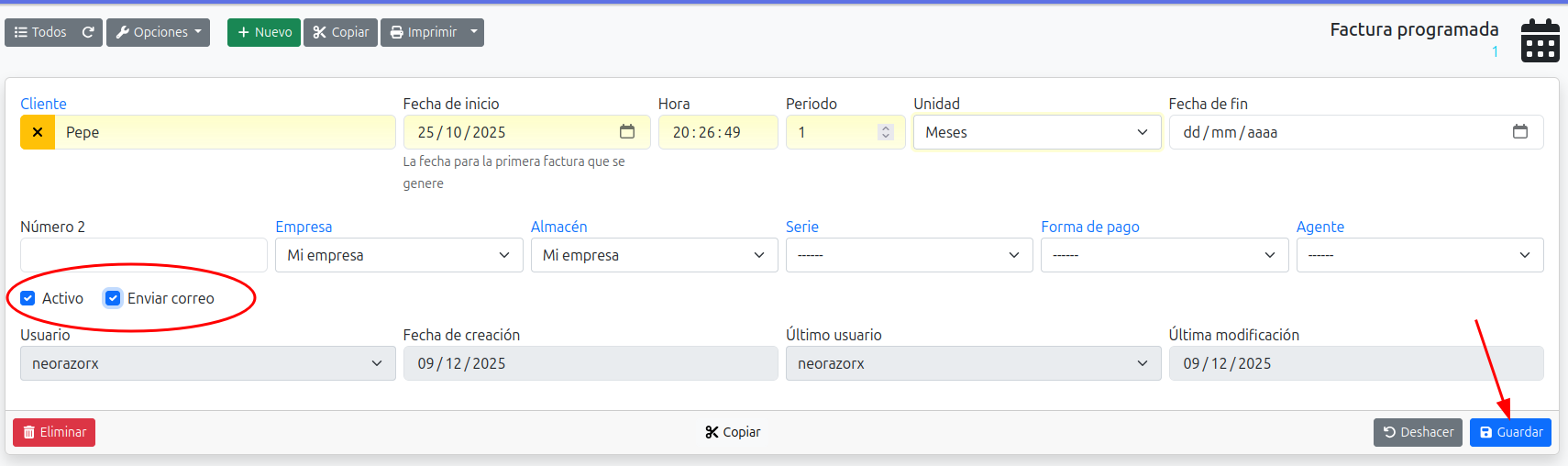This screenshot has width=1568, height=466.
Task: Toggle the Enviar correo checkbox
Action: pyautogui.click(x=113, y=298)
